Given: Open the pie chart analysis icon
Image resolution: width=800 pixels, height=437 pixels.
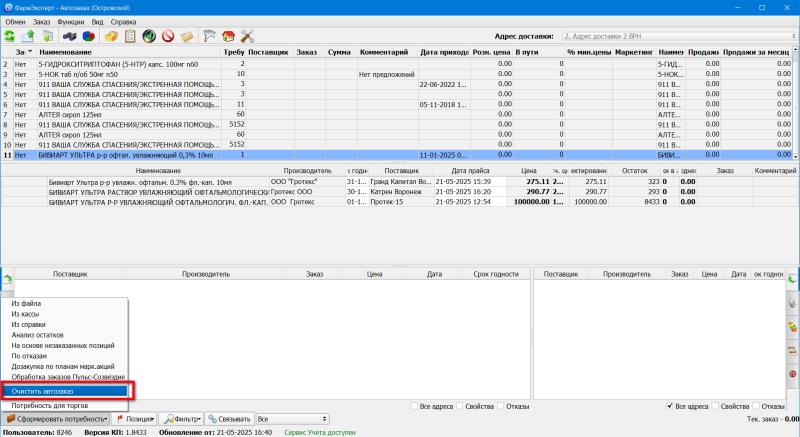Looking at the screenshot, I should (x=88, y=36).
